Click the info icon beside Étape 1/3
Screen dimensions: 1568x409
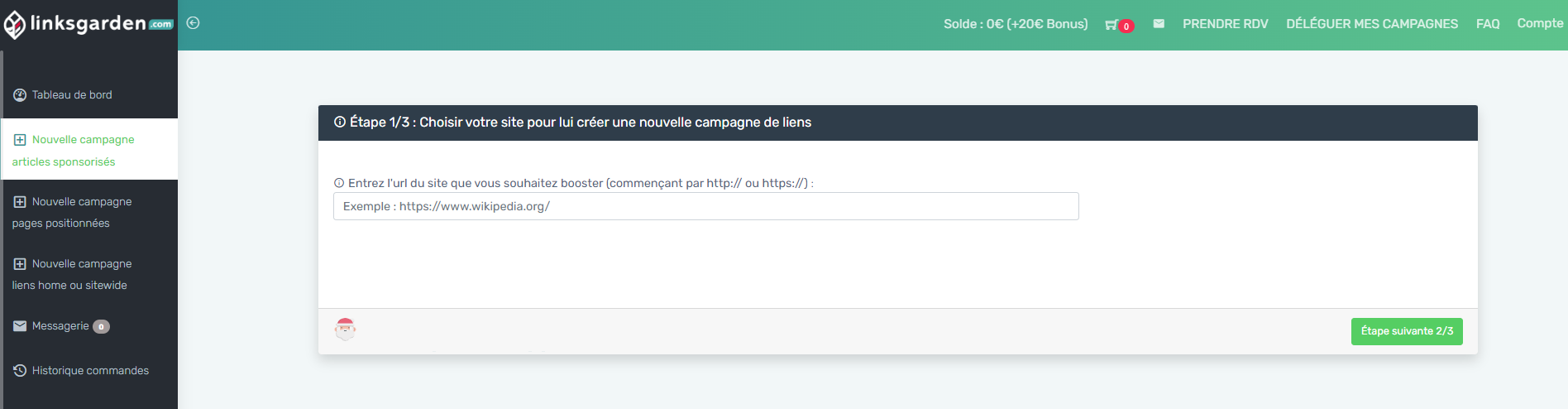(340, 123)
